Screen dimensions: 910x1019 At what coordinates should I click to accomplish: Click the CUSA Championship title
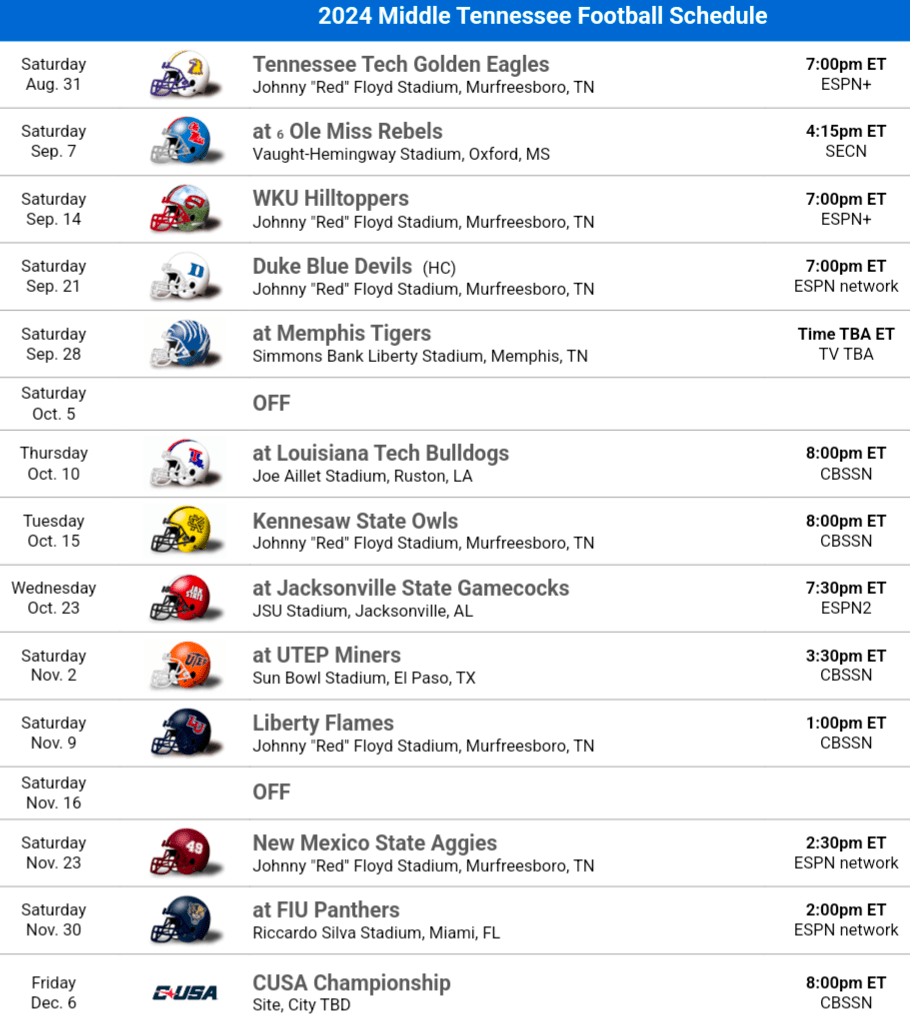(351, 983)
